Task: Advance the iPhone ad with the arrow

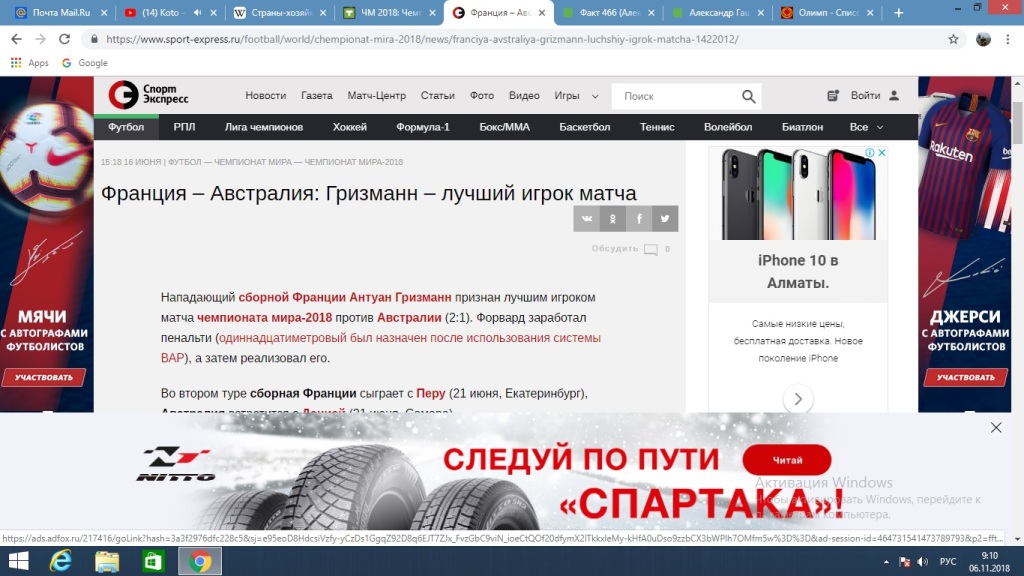Action: click(x=798, y=398)
